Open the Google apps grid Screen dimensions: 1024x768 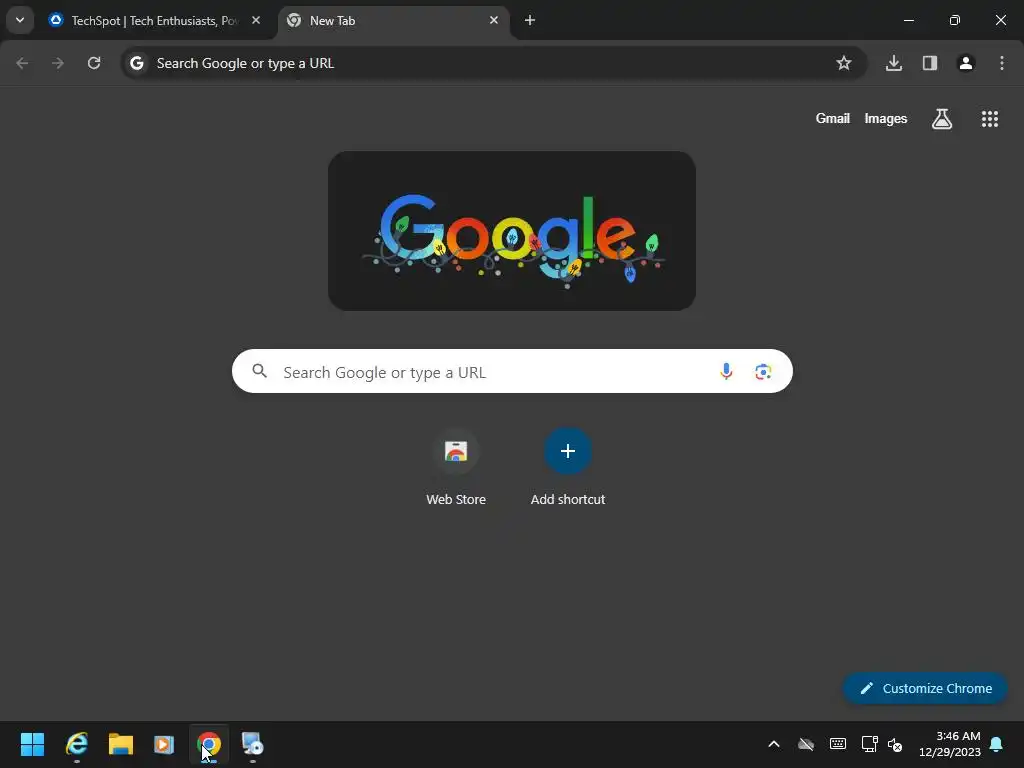(x=989, y=119)
